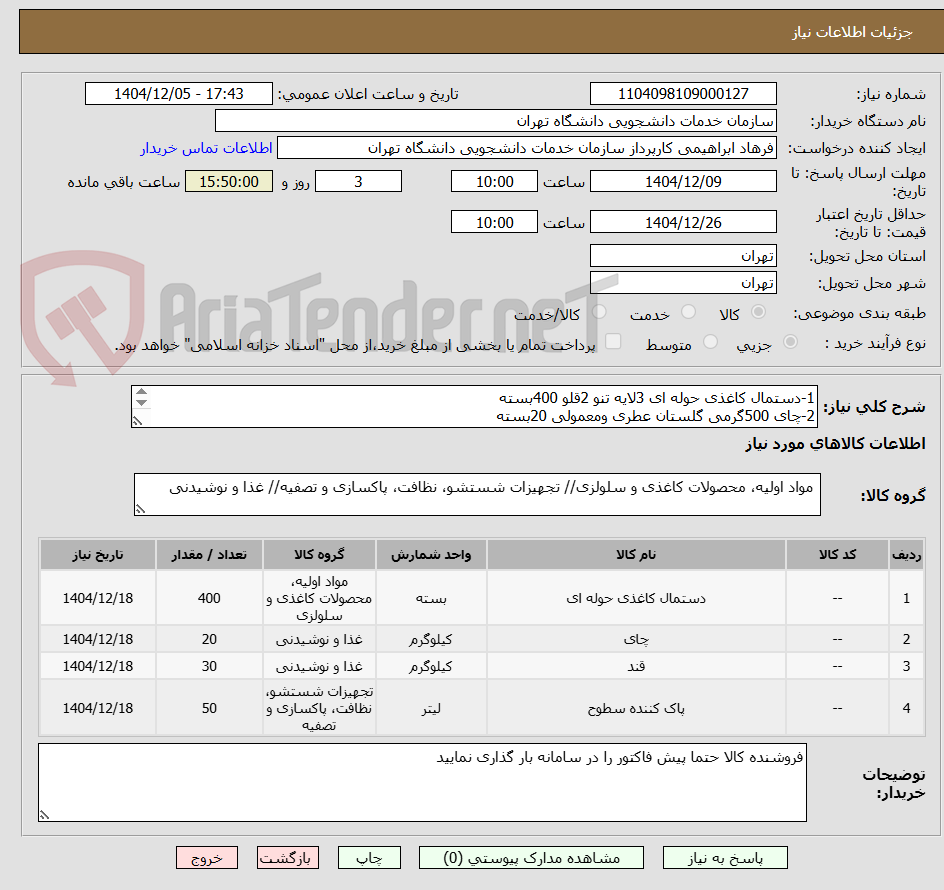Click the تعداد / مقدار column header
Screen dimensions: 944x890
pos(209,555)
